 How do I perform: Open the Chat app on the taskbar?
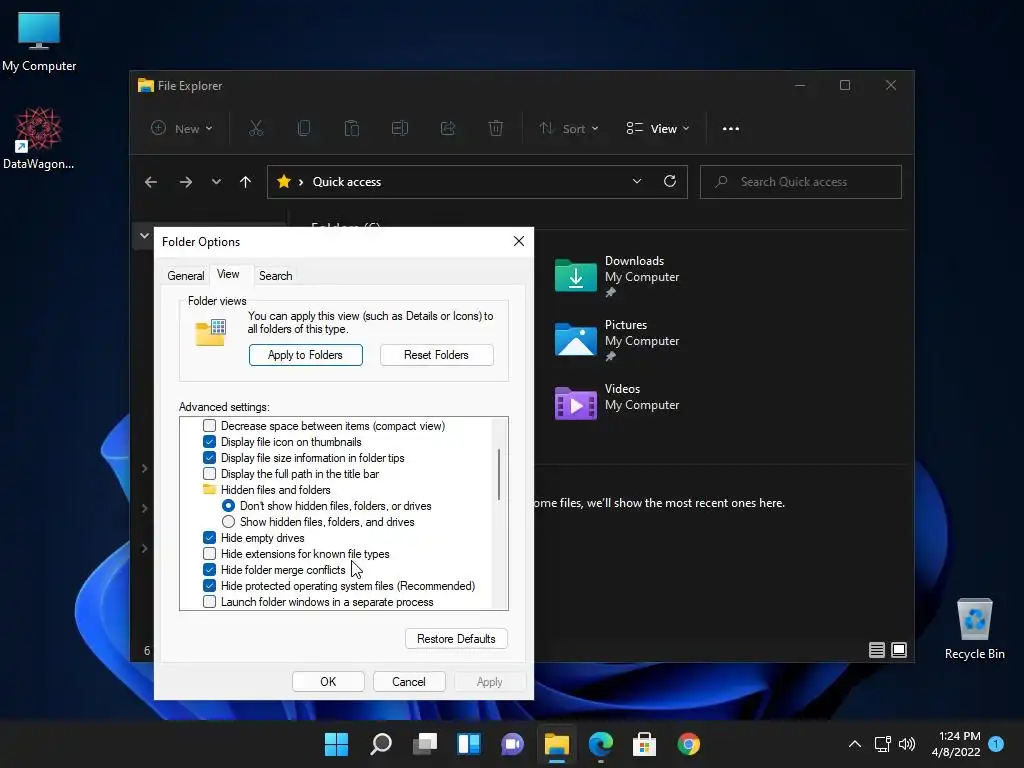pyautogui.click(x=513, y=744)
